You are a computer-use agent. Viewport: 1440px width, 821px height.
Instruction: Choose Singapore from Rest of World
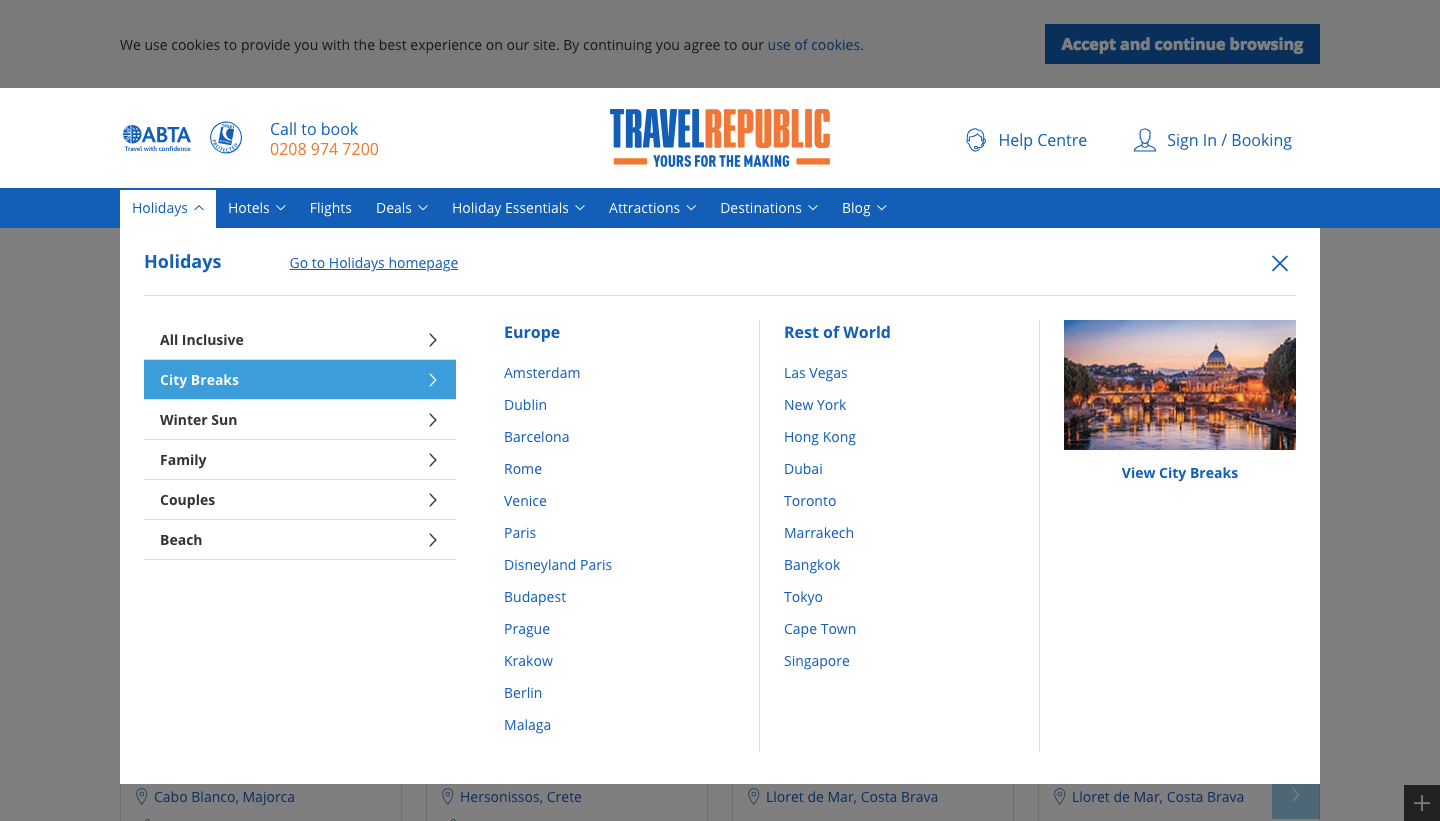coord(817,661)
